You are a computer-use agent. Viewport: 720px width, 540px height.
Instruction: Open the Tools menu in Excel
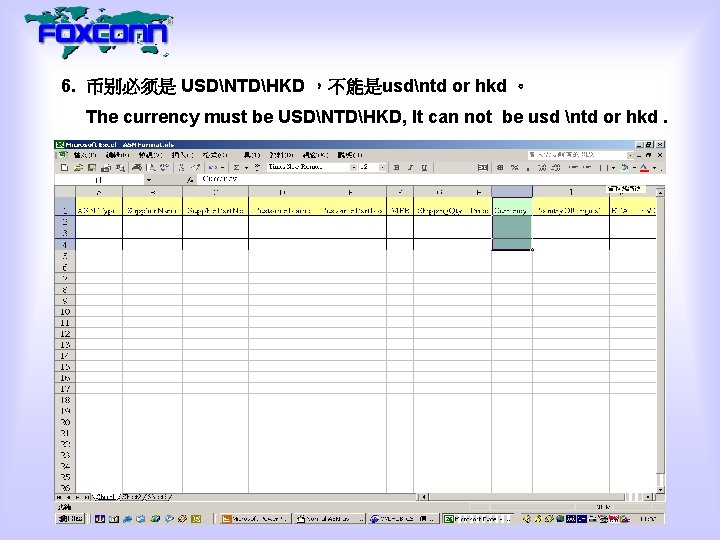252,155
